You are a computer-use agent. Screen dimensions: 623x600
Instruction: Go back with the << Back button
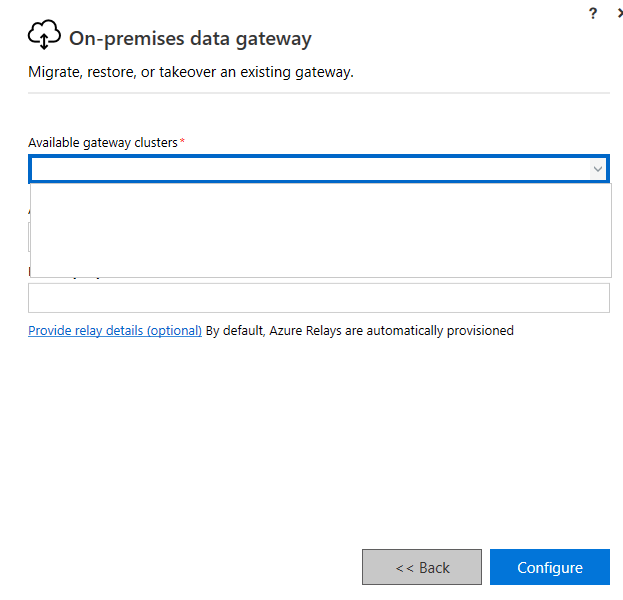(x=422, y=567)
